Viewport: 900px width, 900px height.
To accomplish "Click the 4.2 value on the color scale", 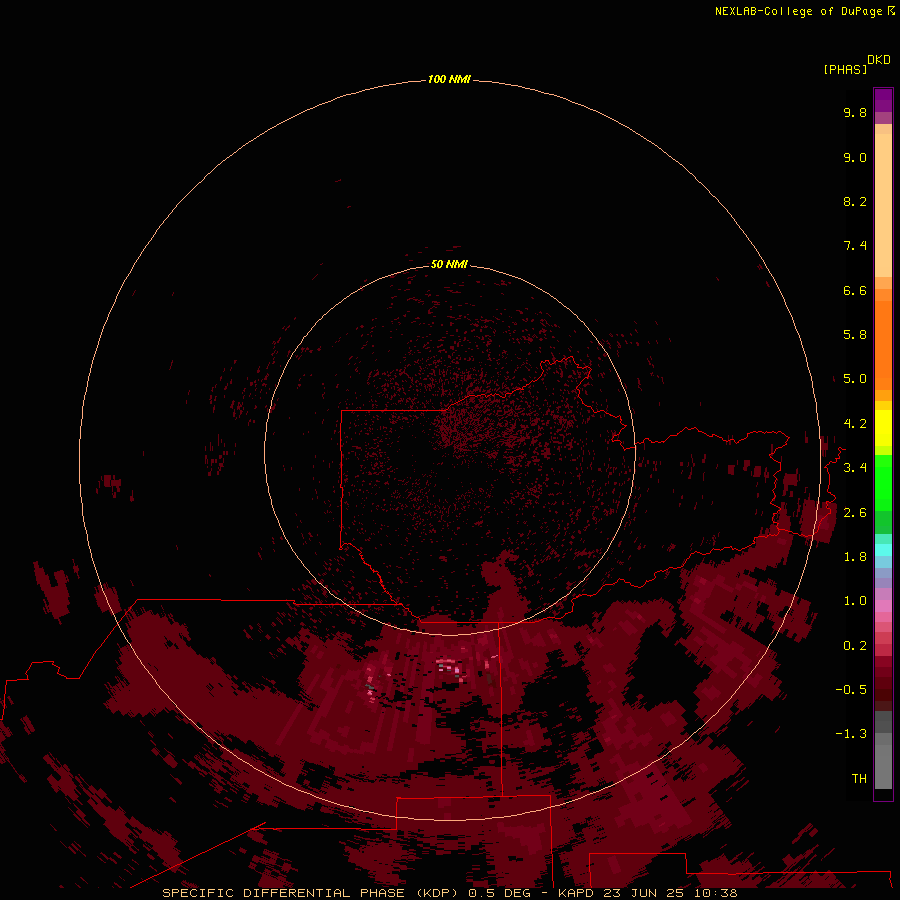I will (855, 424).
